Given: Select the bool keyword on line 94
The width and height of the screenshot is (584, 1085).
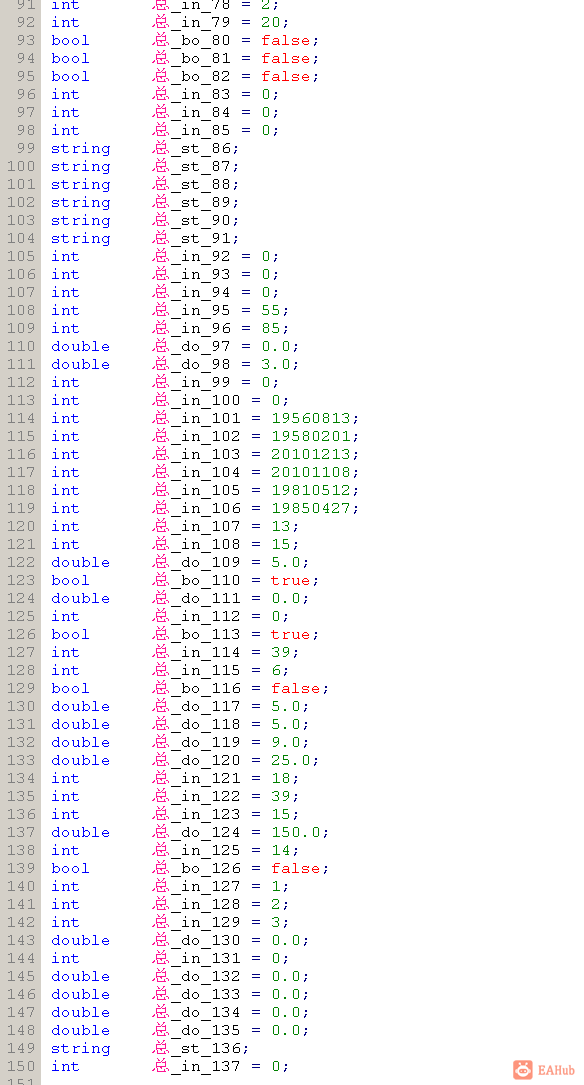Looking at the screenshot, I should (x=71, y=58).
